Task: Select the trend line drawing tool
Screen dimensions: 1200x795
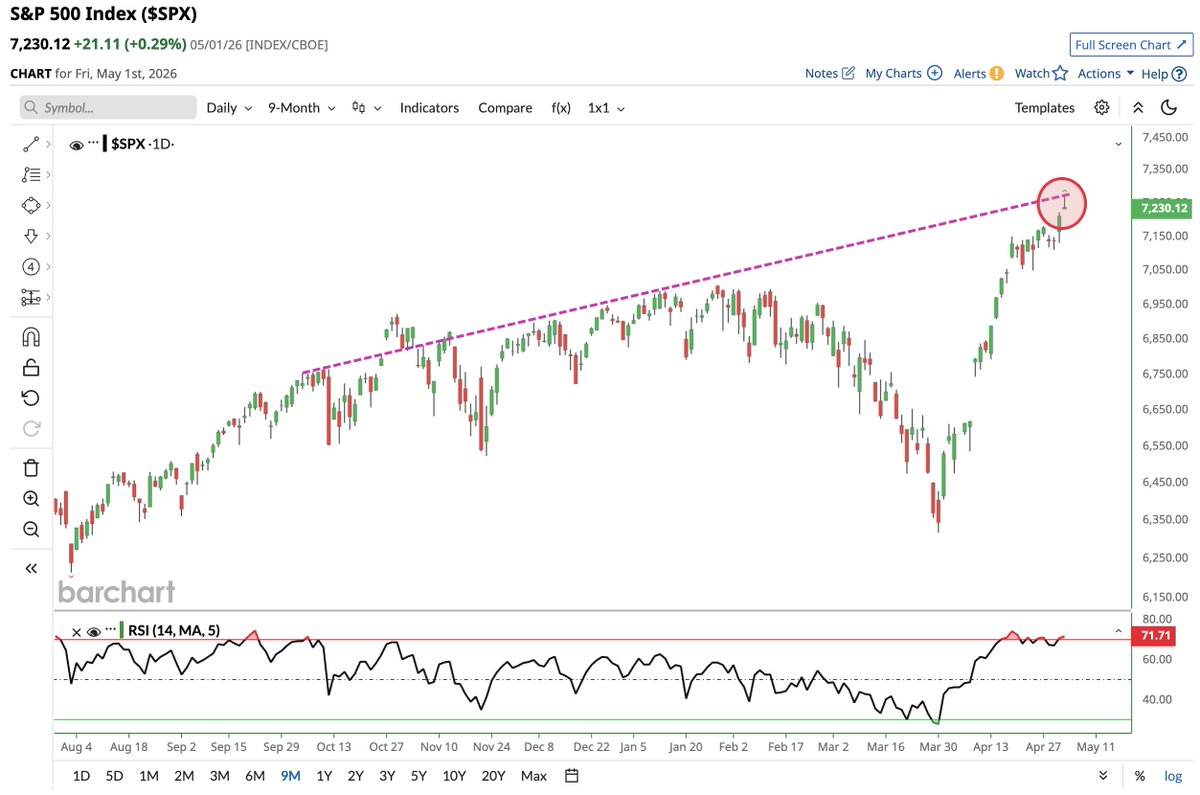Action: coord(30,144)
